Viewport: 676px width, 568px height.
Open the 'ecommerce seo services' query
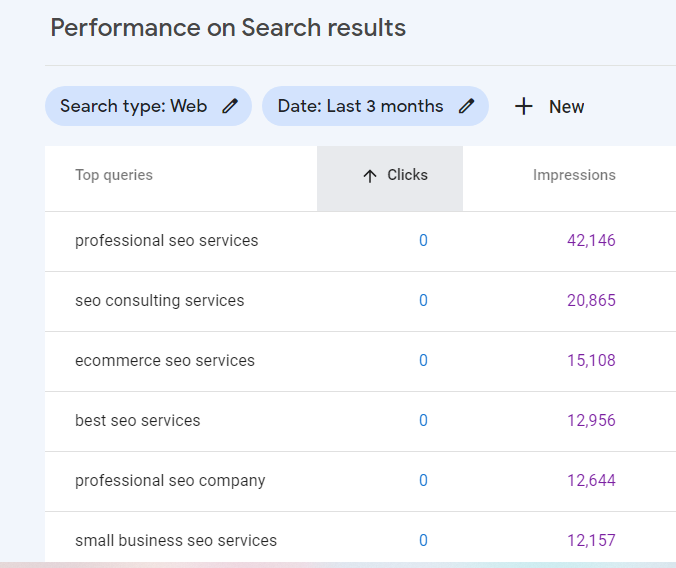164,360
